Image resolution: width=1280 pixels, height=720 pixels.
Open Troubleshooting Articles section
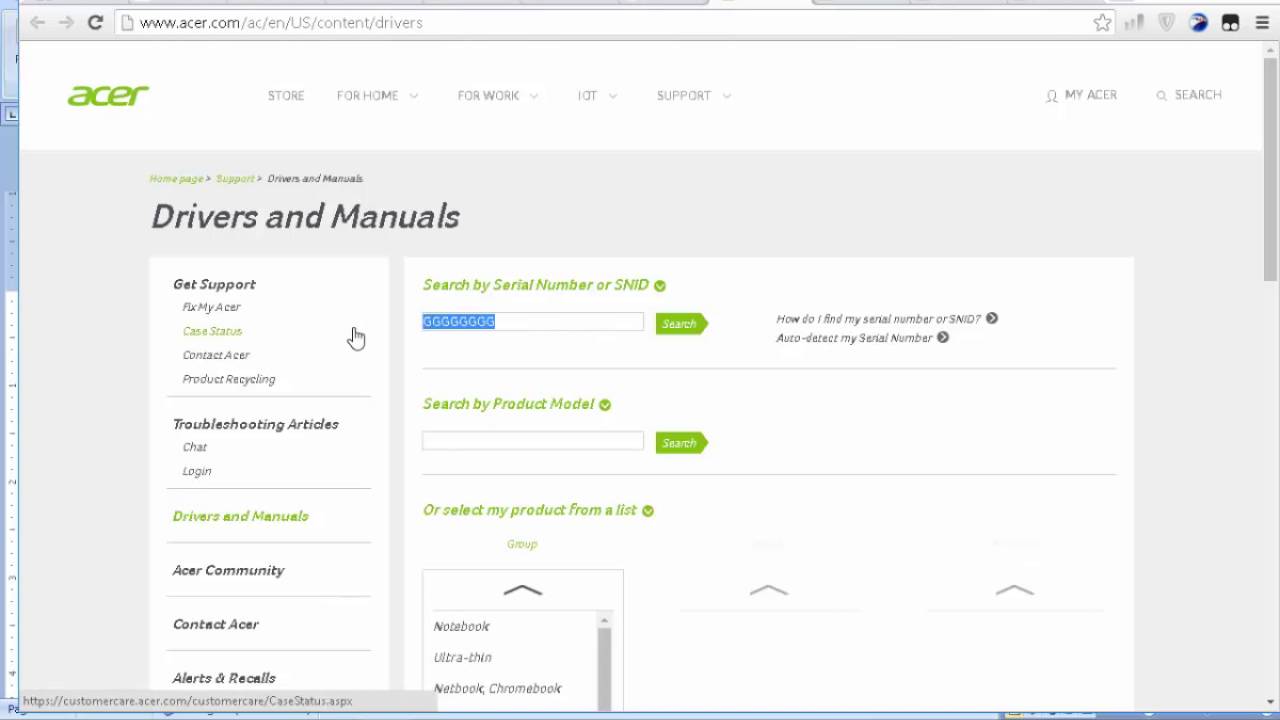point(256,424)
